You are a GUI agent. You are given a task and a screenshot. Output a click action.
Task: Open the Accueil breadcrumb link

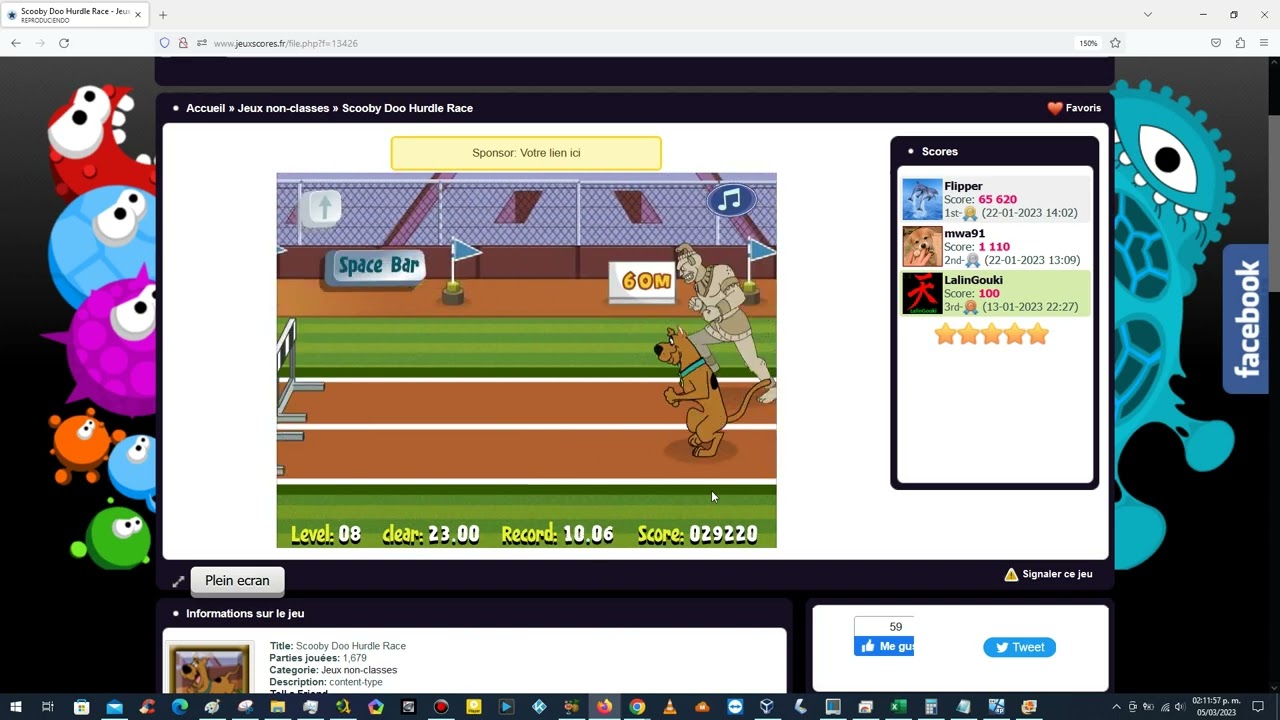[x=205, y=108]
